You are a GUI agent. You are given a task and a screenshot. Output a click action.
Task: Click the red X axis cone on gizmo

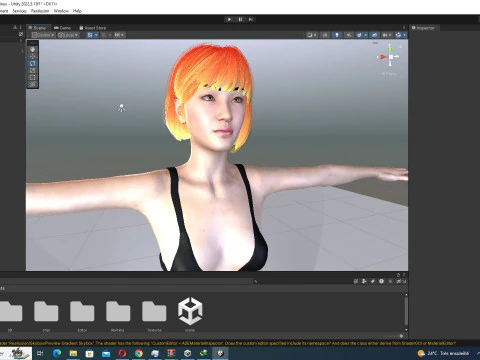[x=382, y=57]
